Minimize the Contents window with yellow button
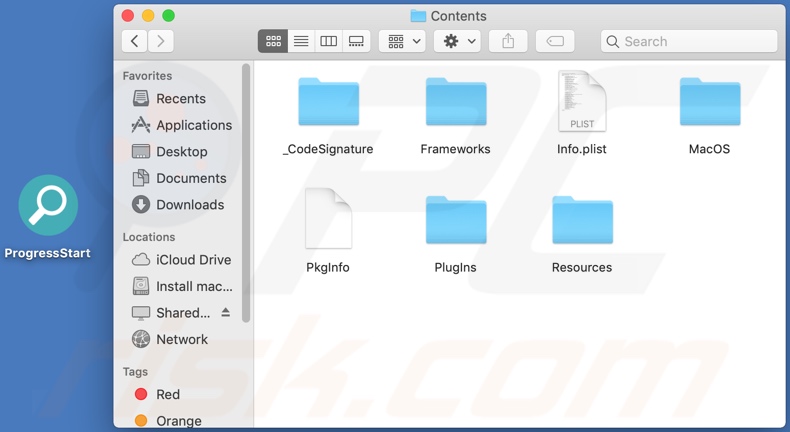Screen dimensions: 790x432 [x=148, y=16]
